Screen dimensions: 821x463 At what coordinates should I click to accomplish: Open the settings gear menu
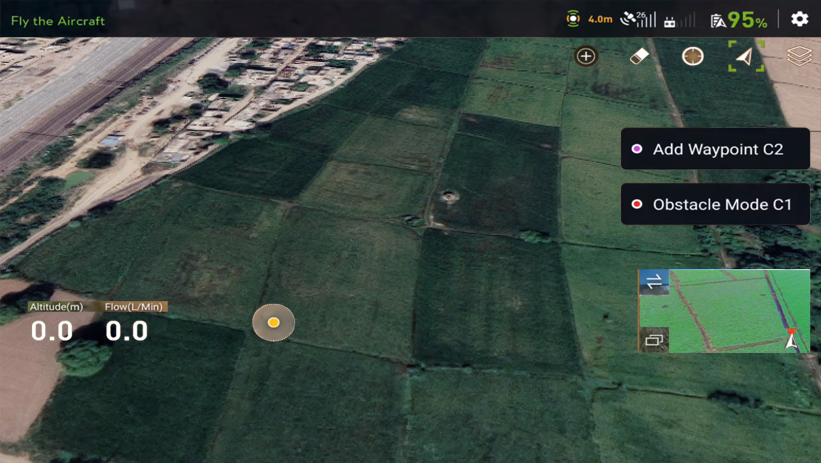tap(799, 19)
